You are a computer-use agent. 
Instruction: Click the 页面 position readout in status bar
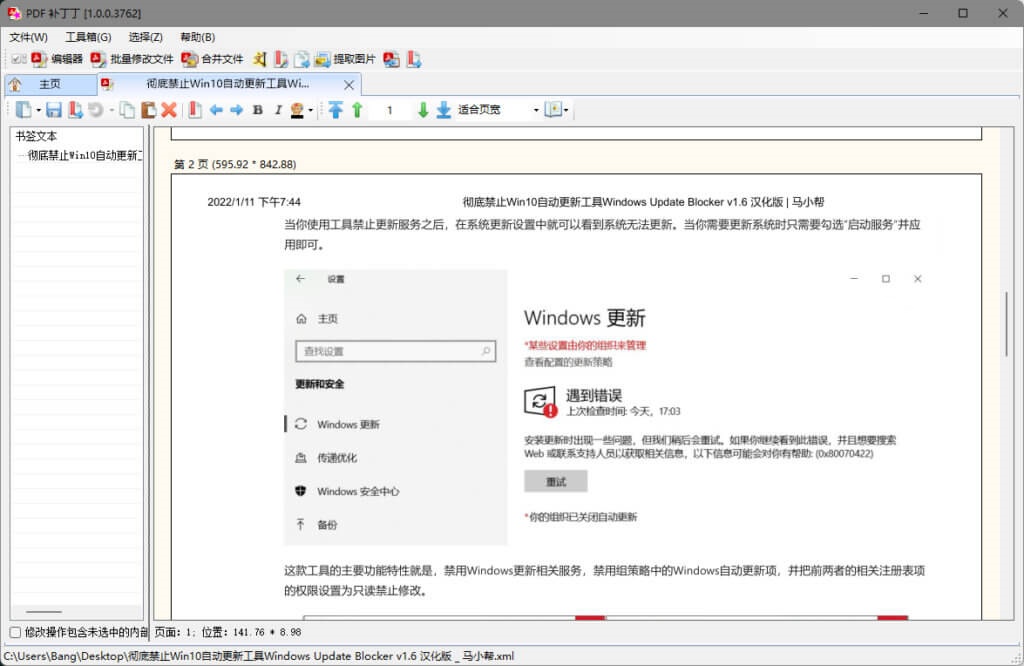pyautogui.click(x=228, y=632)
